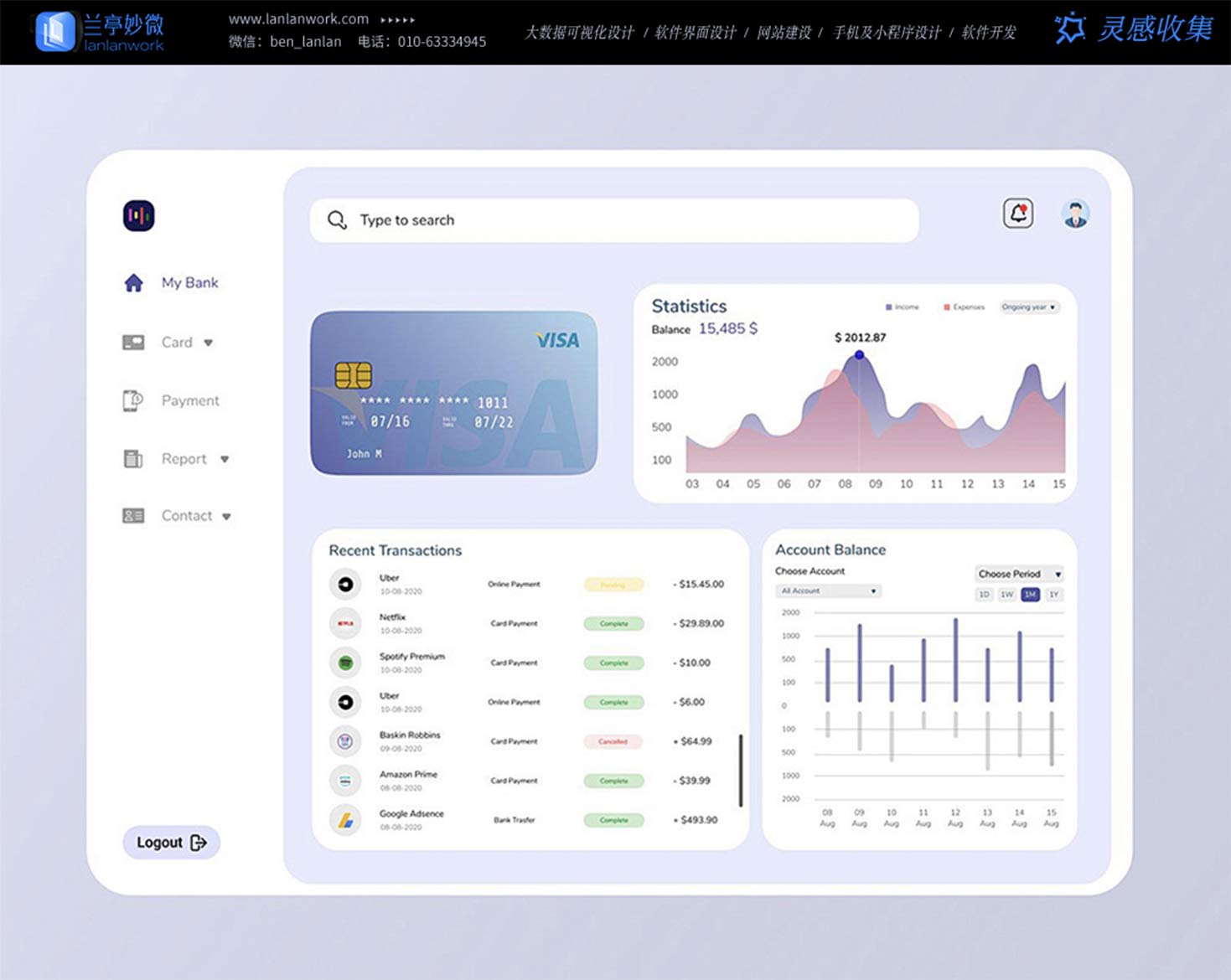This screenshot has width=1231, height=980.
Task: Open the All Account dropdown
Action: click(x=828, y=591)
